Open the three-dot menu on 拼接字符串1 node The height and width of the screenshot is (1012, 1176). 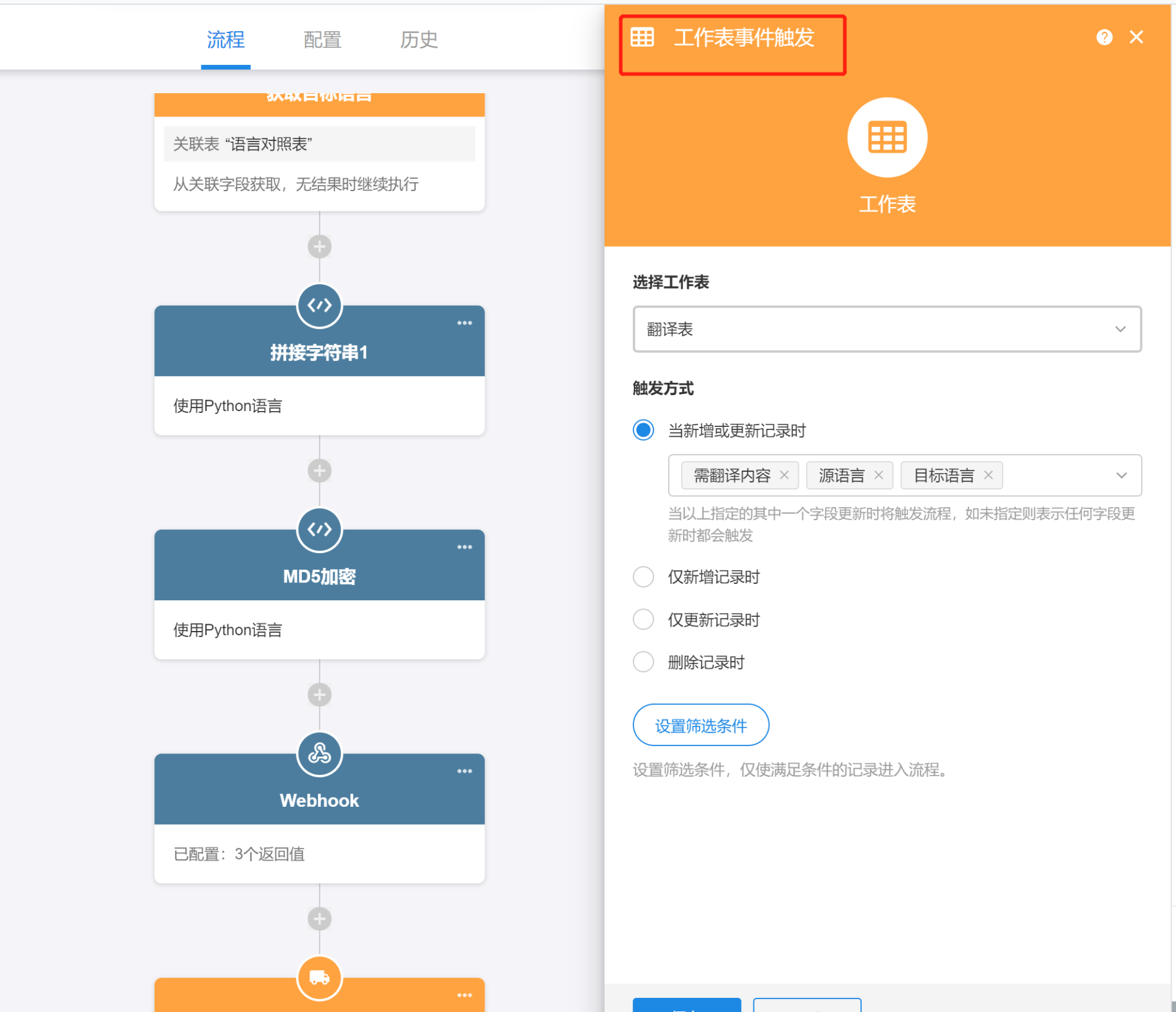[464, 323]
